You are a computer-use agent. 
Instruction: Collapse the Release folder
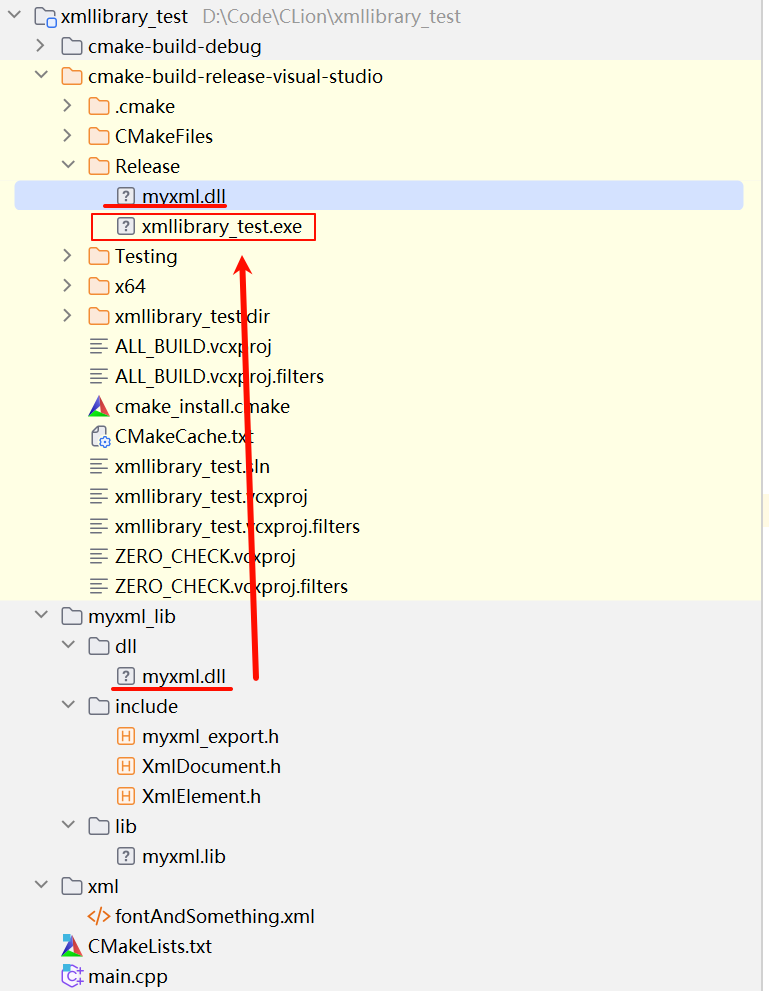pos(68,165)
